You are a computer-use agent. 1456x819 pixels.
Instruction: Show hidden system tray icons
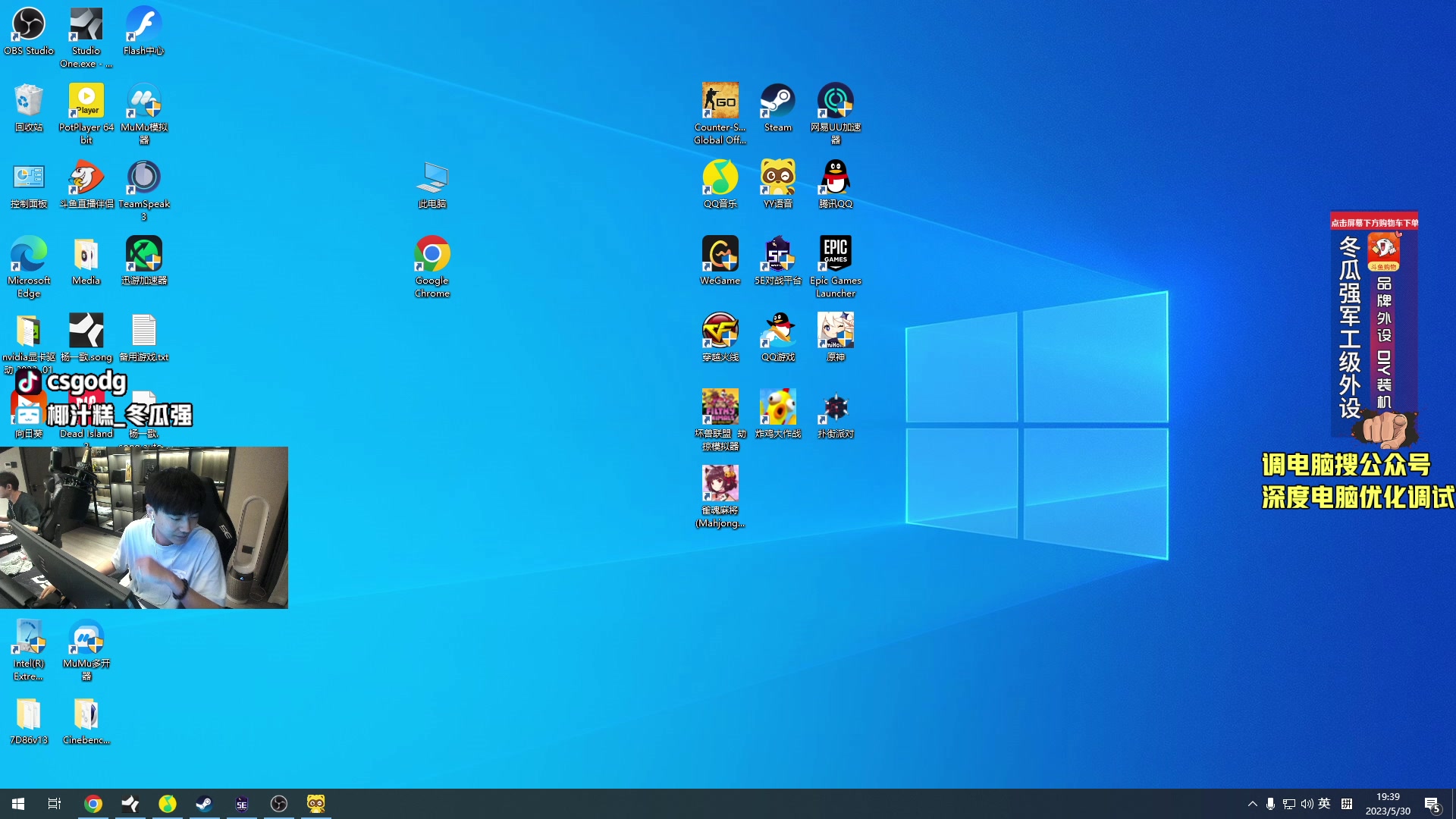[1253, 804]
